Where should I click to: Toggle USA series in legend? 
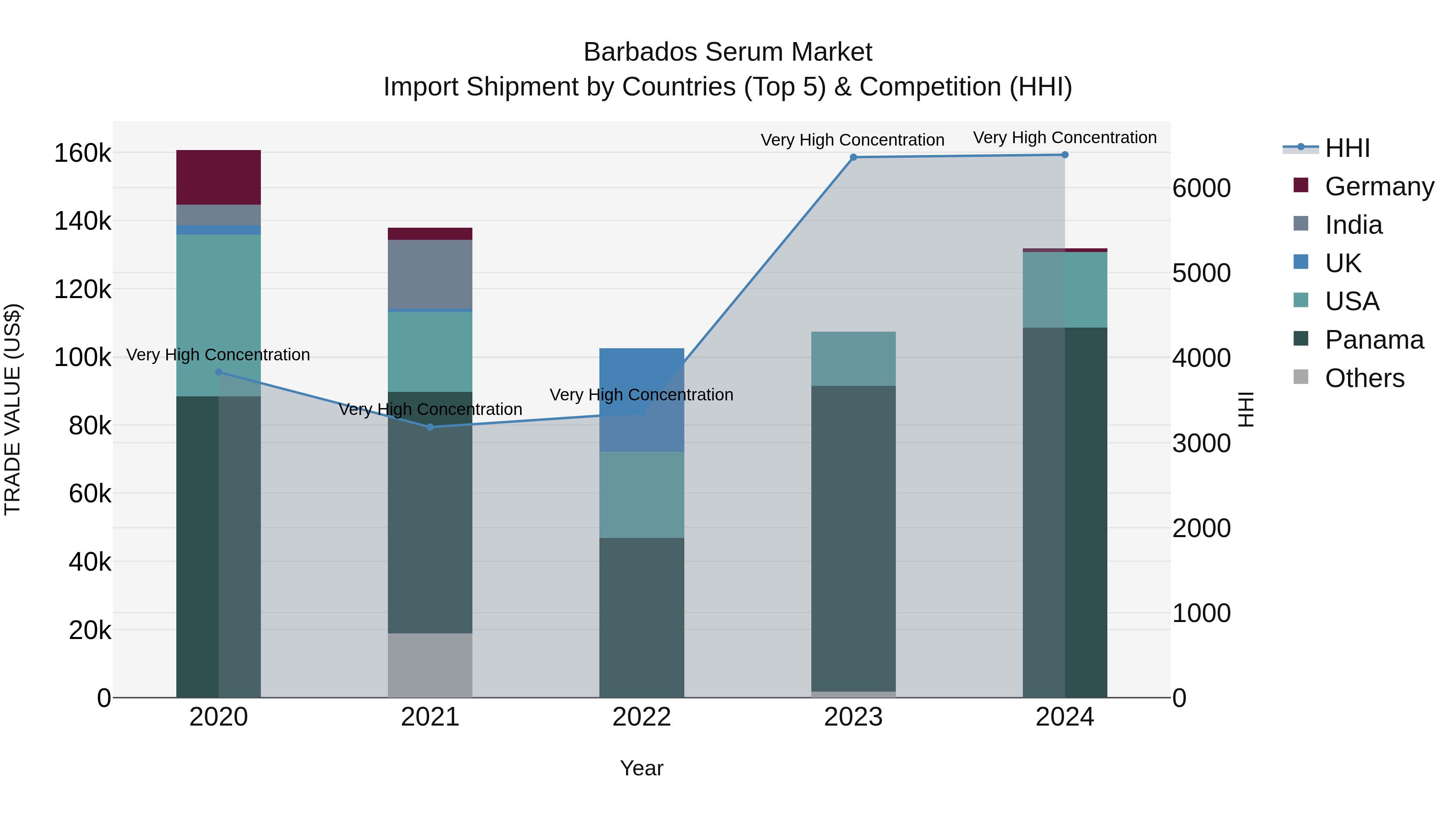[x=1337, y=301]
